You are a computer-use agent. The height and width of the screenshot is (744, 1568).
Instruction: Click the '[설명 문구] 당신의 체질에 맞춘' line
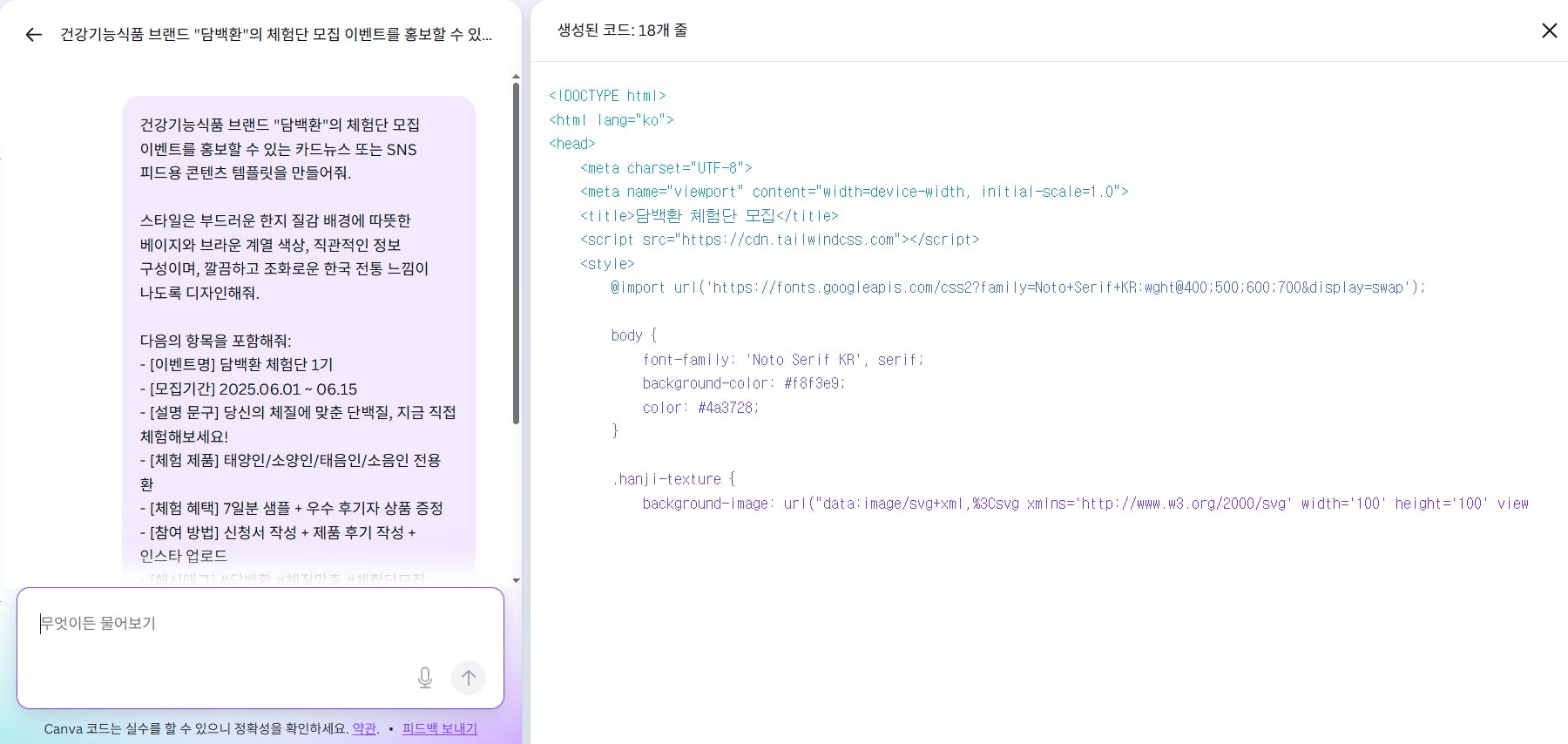pyautogui.click(x=298, y=424)
